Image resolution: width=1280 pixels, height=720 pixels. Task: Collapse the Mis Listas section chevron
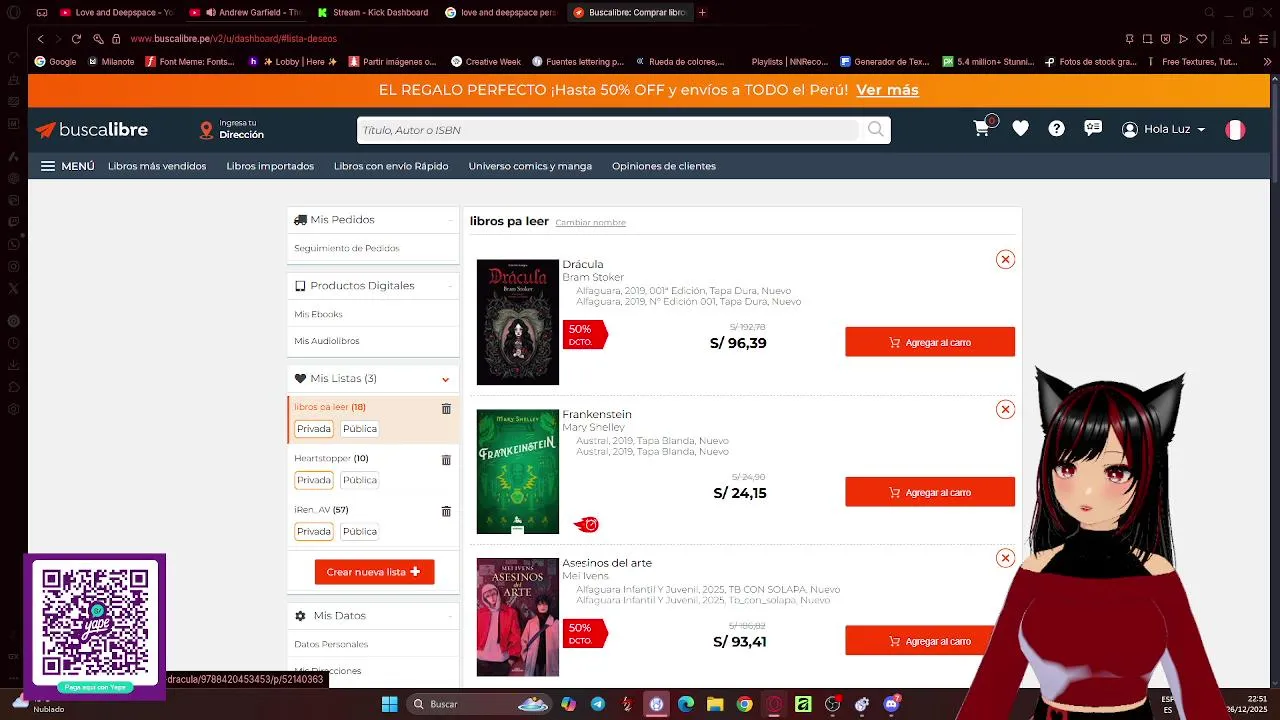(x=445, y=379)
